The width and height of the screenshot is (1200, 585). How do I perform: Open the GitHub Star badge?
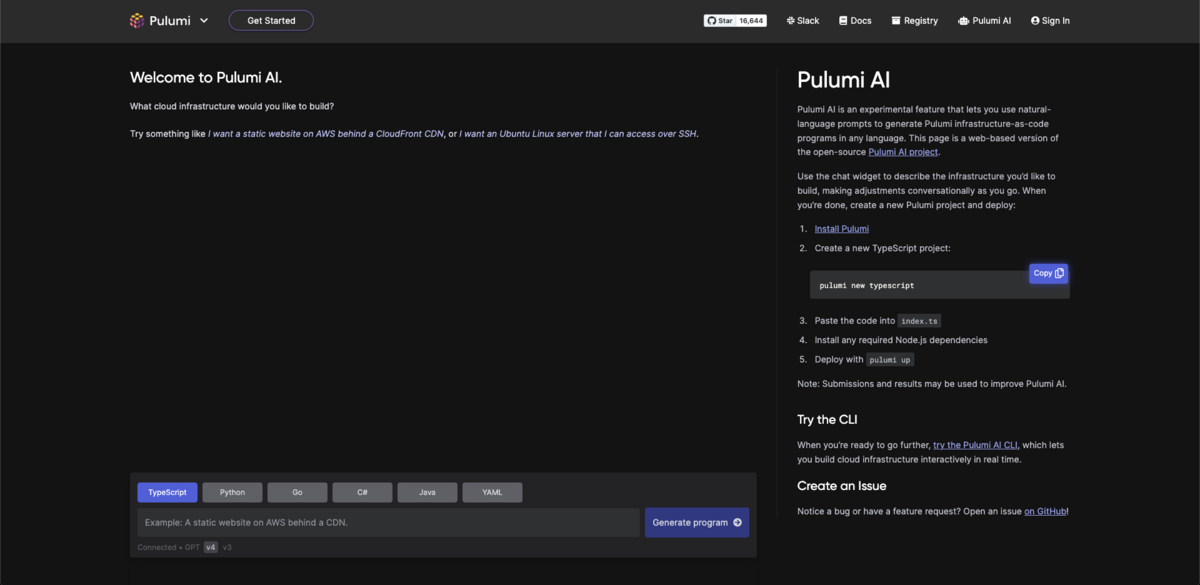tap(720, 20)
